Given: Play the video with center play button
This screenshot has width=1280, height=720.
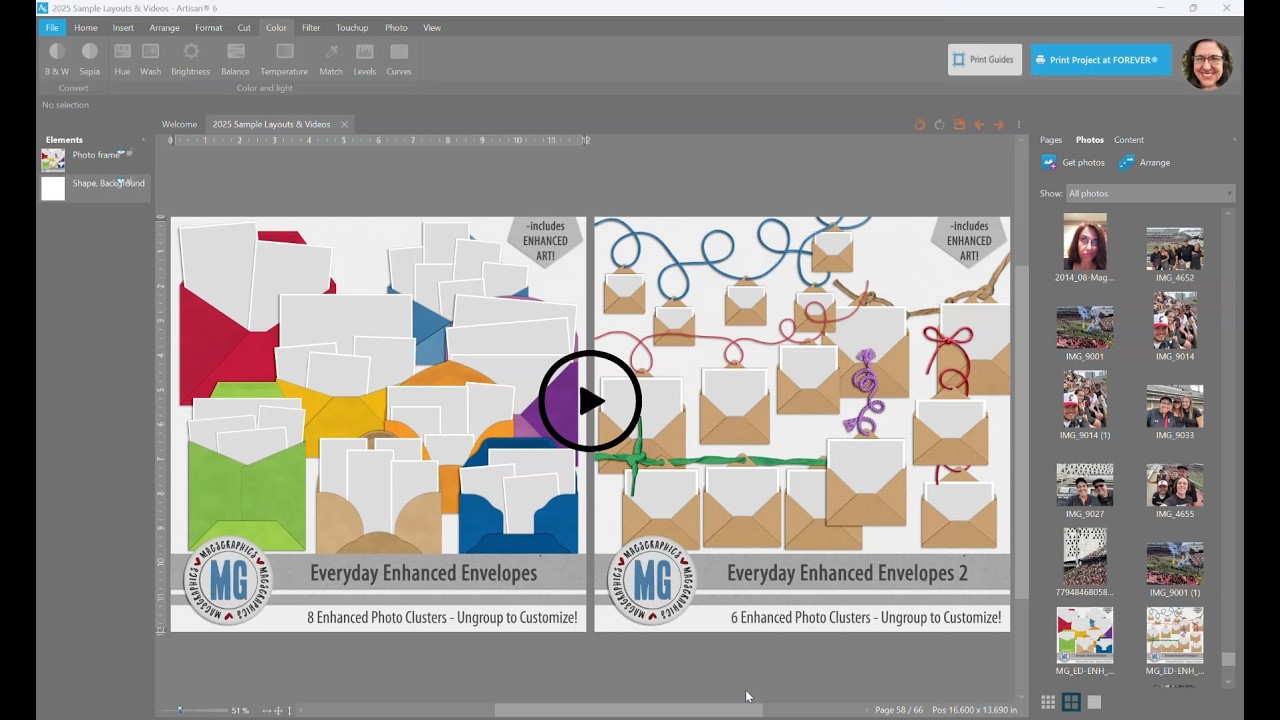Looking at the screenshot, I should (590, 401).
